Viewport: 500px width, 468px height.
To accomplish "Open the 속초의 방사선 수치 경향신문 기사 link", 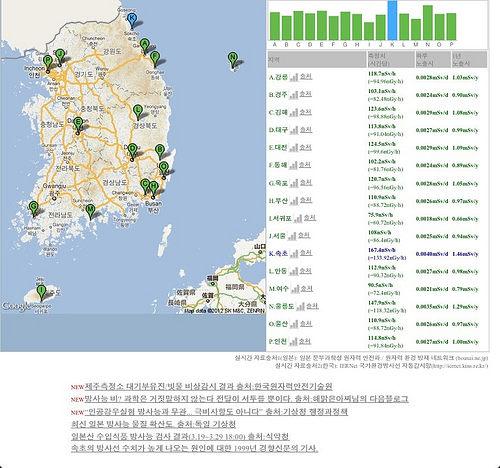I will pos(195,448).
